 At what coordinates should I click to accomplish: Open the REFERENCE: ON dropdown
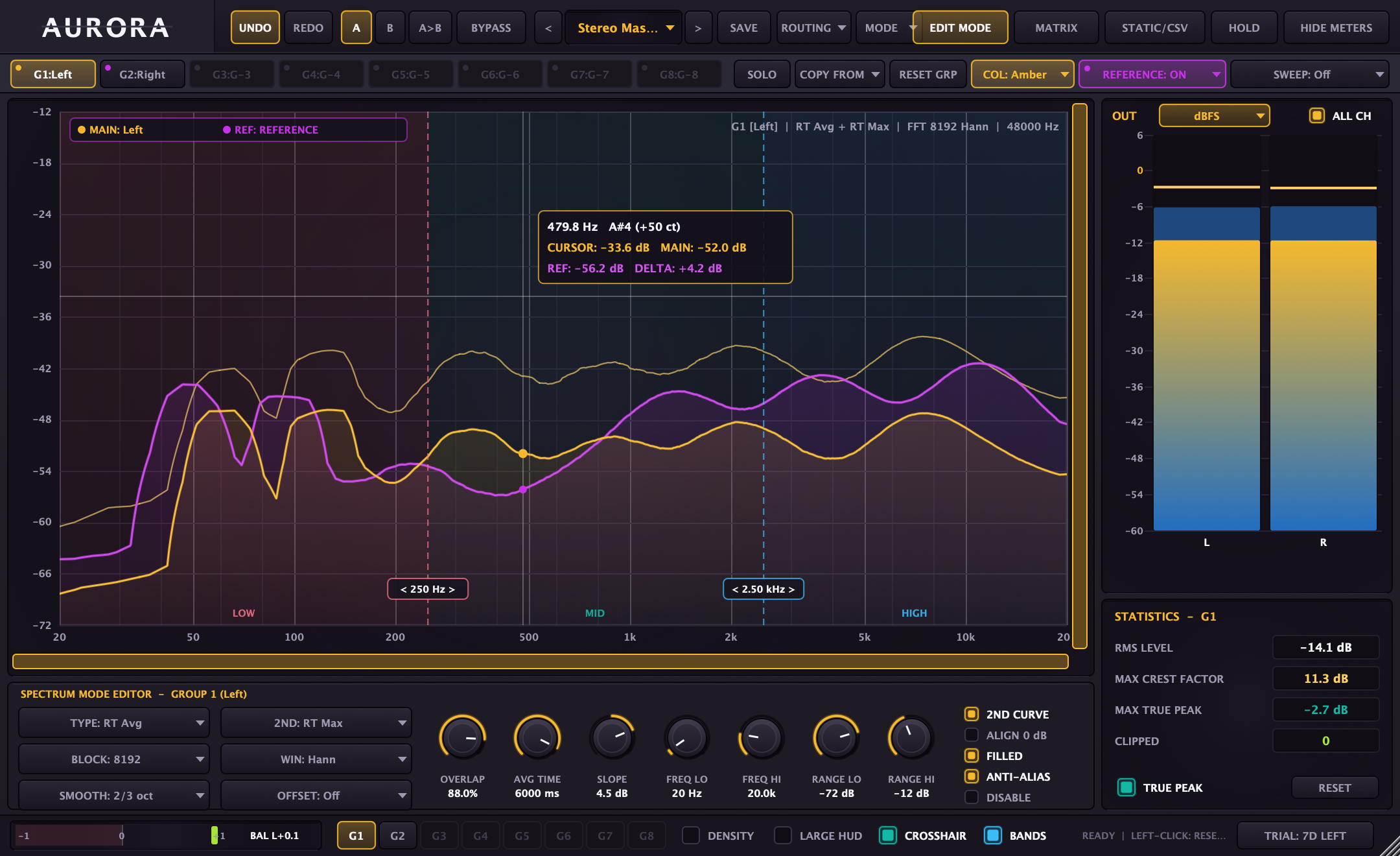pyautogui.click(x=1152, y=75)
